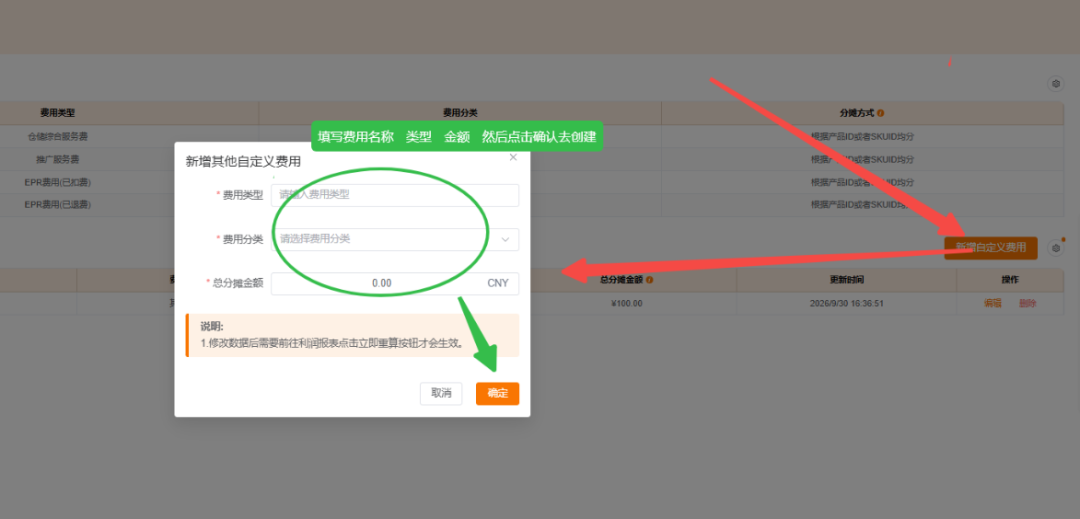Click the 2026/9/30 16:36:51 timestamp cell
This screenshot has width=1080, height=519.
tap(847, 304)
